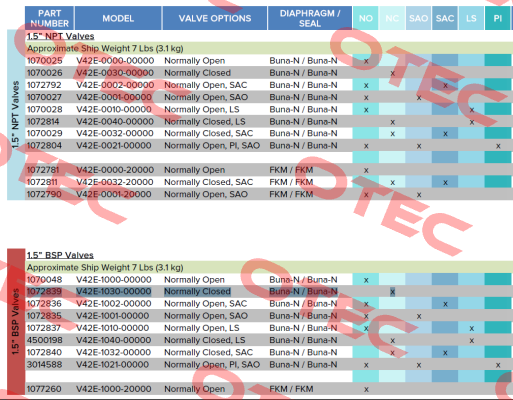Click the NO column header cell

[x=366, y=18]
